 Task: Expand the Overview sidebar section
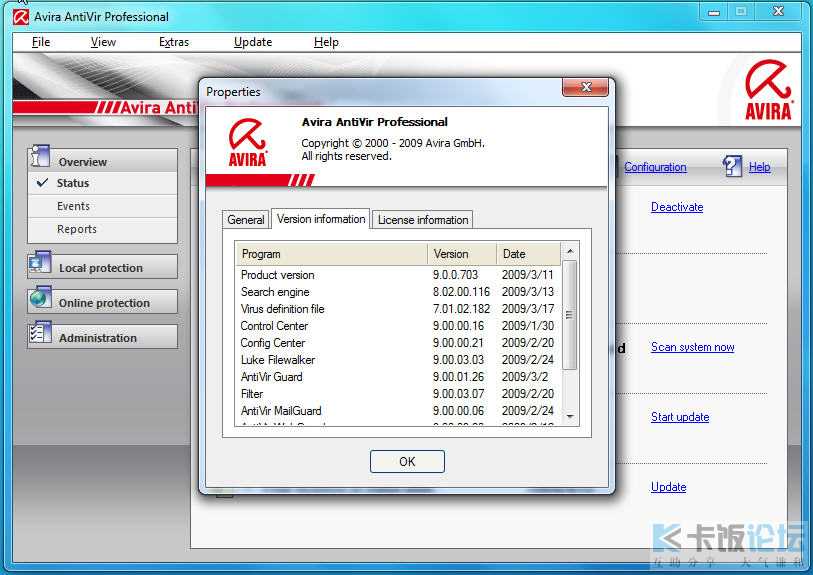(103, 161)
